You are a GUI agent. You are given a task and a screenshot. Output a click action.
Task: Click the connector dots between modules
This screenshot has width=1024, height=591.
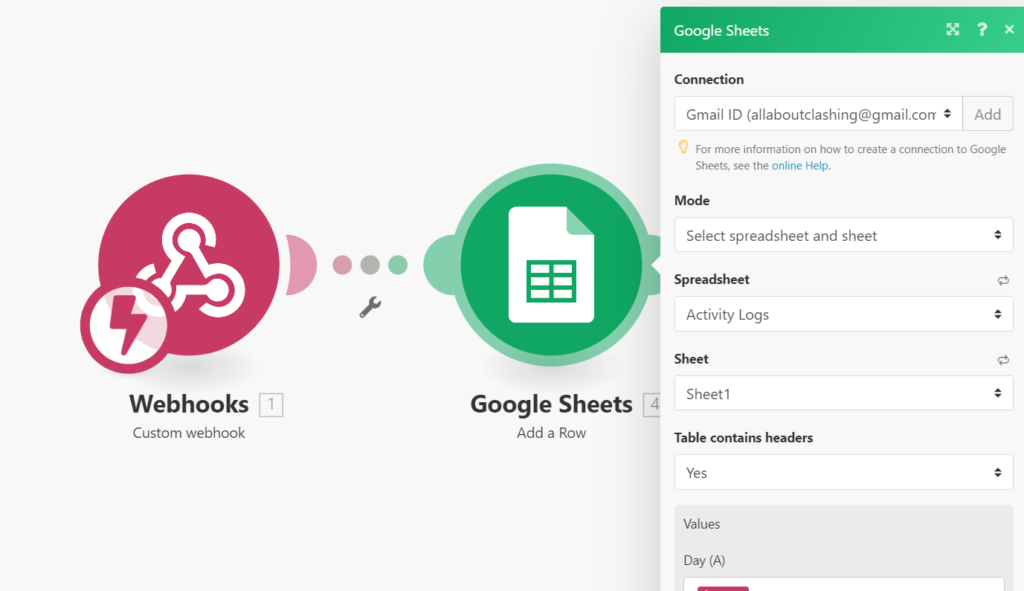click(x=370, y=264)
